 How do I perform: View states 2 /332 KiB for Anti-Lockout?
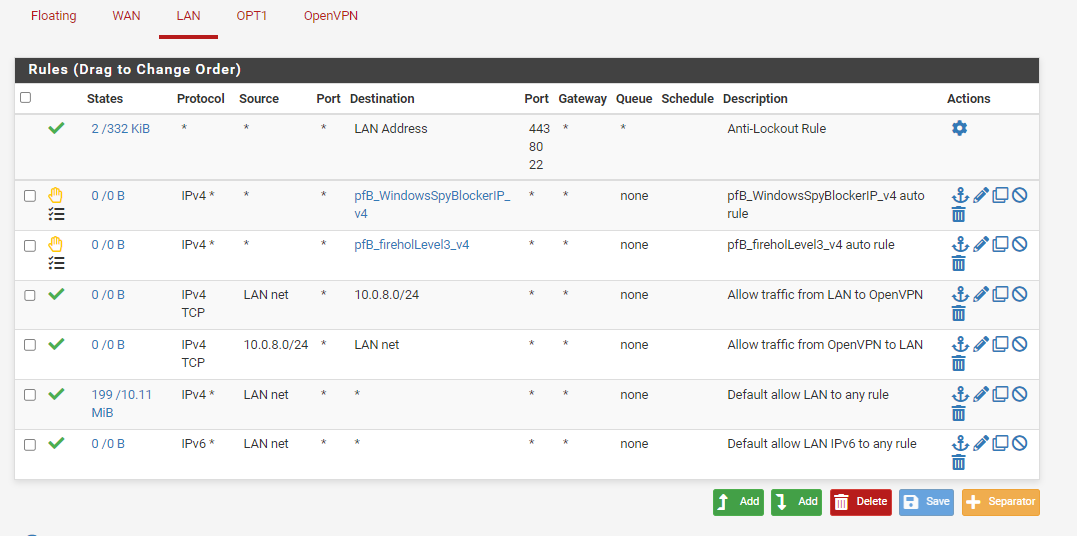[120, 129]
